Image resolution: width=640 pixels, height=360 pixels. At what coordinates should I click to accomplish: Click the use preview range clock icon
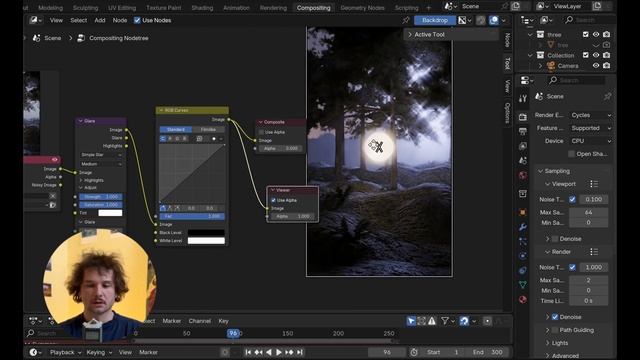414,352
